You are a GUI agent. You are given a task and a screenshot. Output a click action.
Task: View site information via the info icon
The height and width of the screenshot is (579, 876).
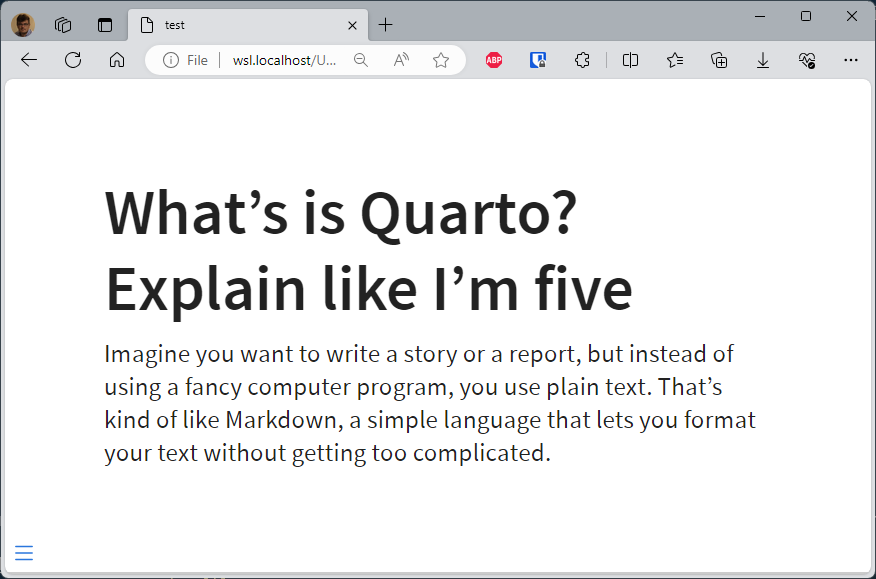pyautogui.click(x=170, y=60)
